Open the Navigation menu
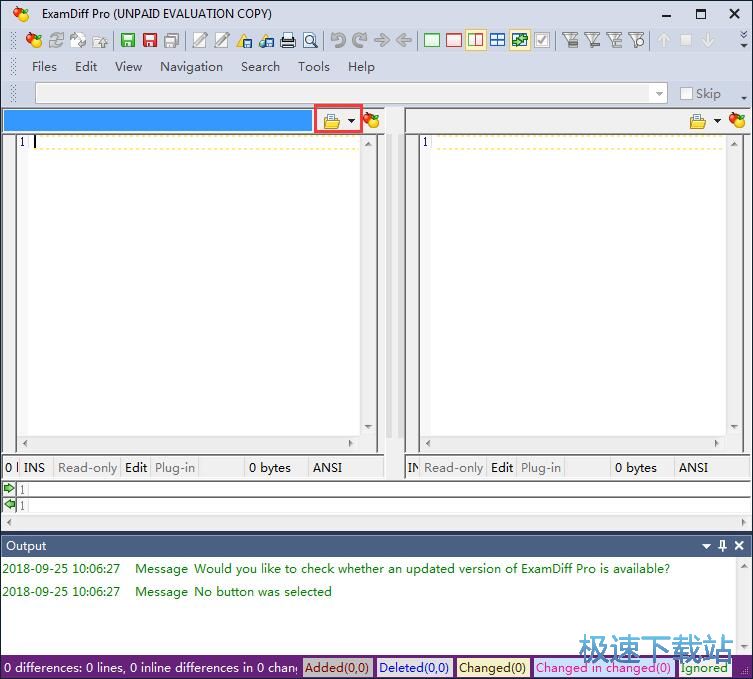 [191, 66]
